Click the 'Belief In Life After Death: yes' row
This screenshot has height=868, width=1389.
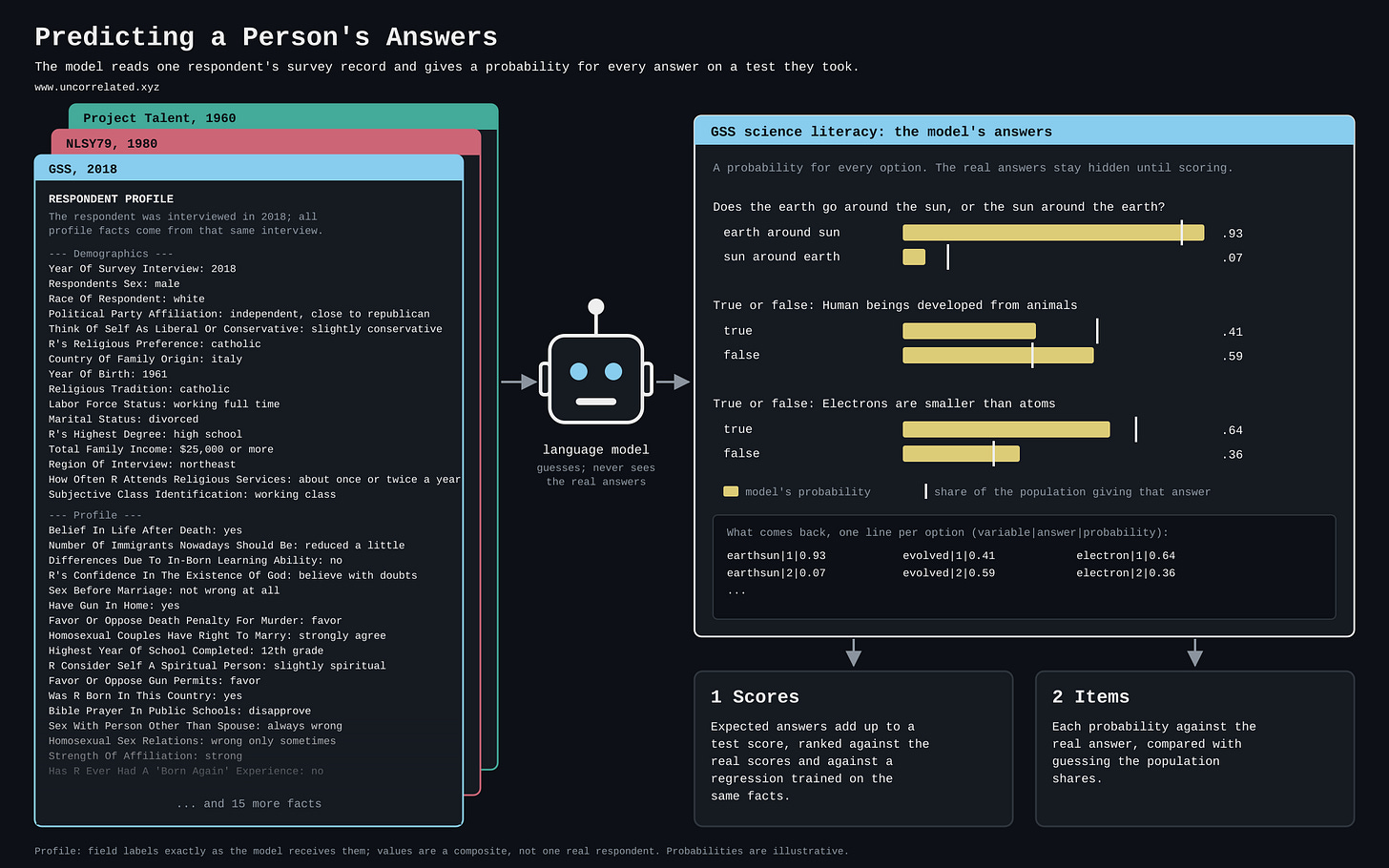tap(146, 529)
